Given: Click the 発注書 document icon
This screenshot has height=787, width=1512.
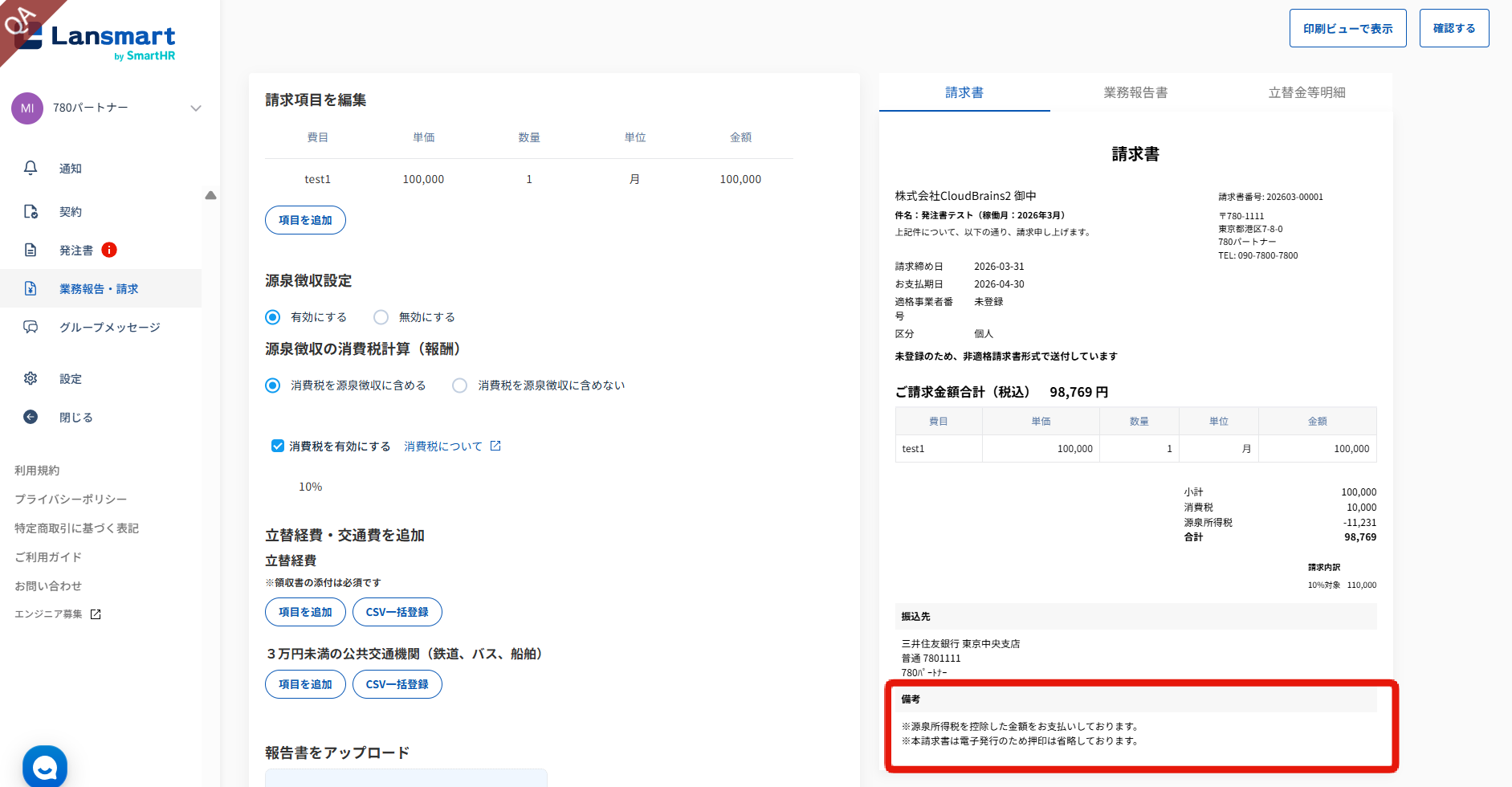Looking at the screenshot, I should (31, 250).
